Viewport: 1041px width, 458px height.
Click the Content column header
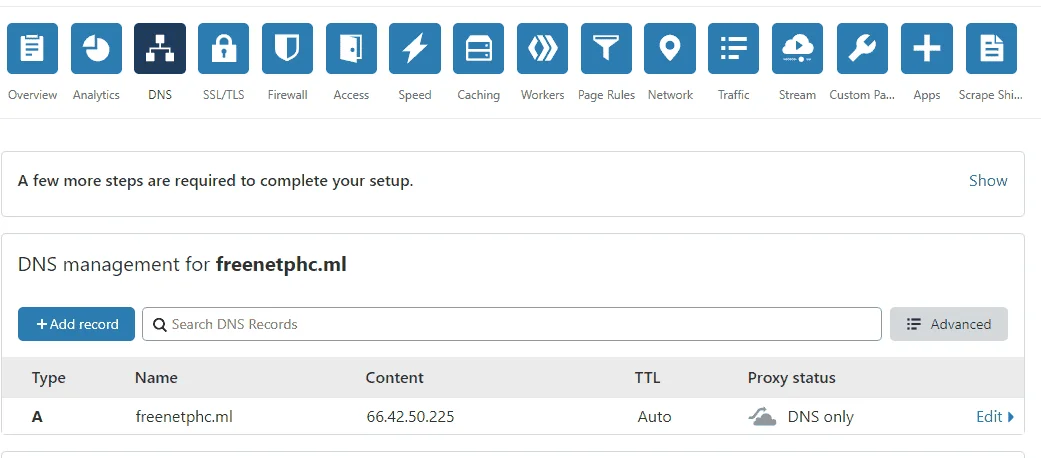coord(394,378)
